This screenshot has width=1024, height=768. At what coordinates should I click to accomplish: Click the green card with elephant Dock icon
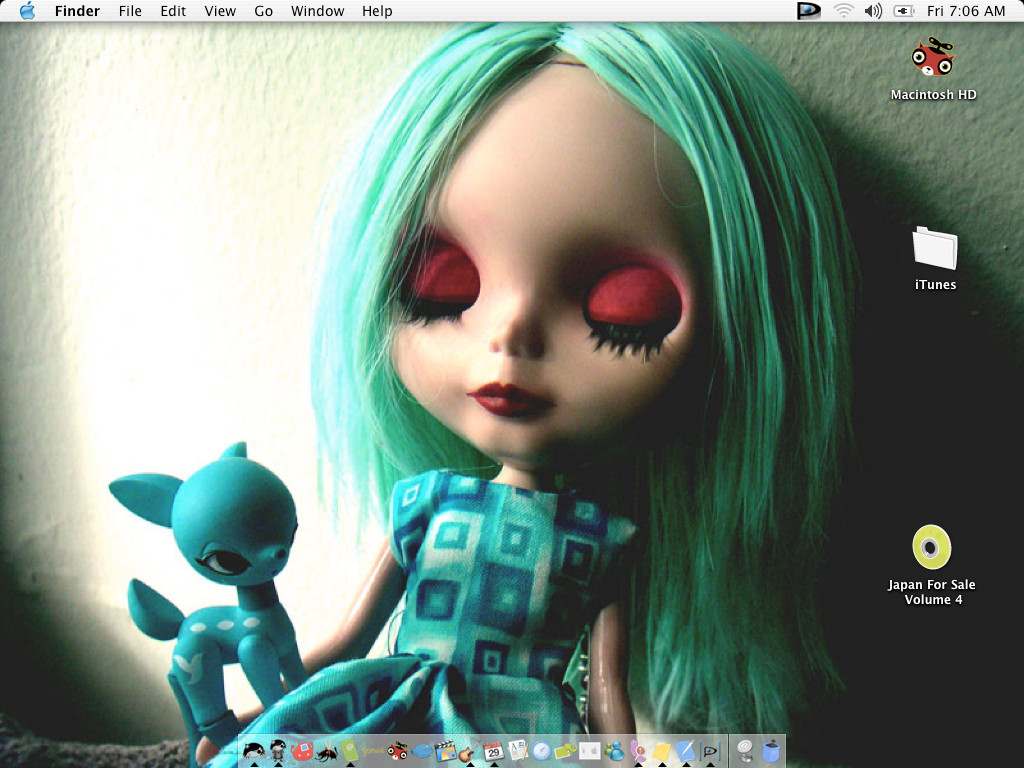click(566, 752)
